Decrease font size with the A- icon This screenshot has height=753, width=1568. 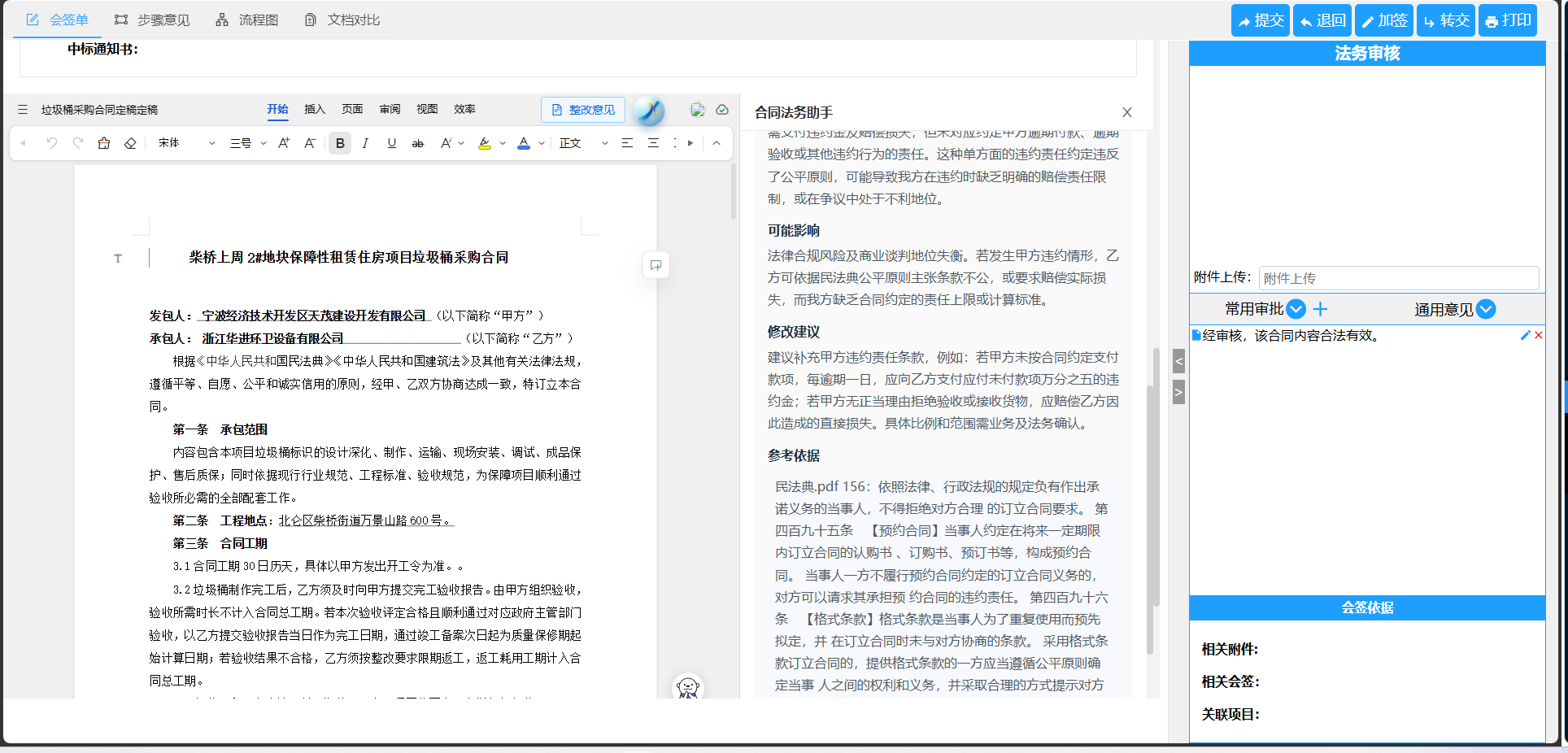pos(310,143)
